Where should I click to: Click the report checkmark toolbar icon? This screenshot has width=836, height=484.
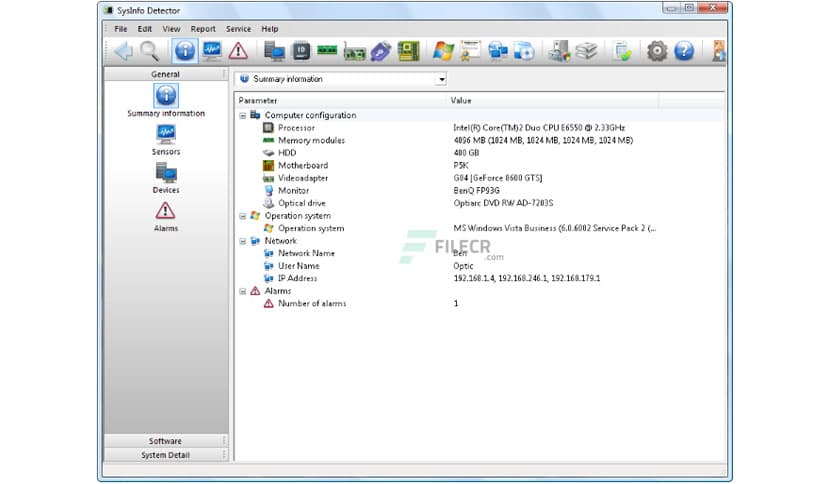click(x=622, y=51)
